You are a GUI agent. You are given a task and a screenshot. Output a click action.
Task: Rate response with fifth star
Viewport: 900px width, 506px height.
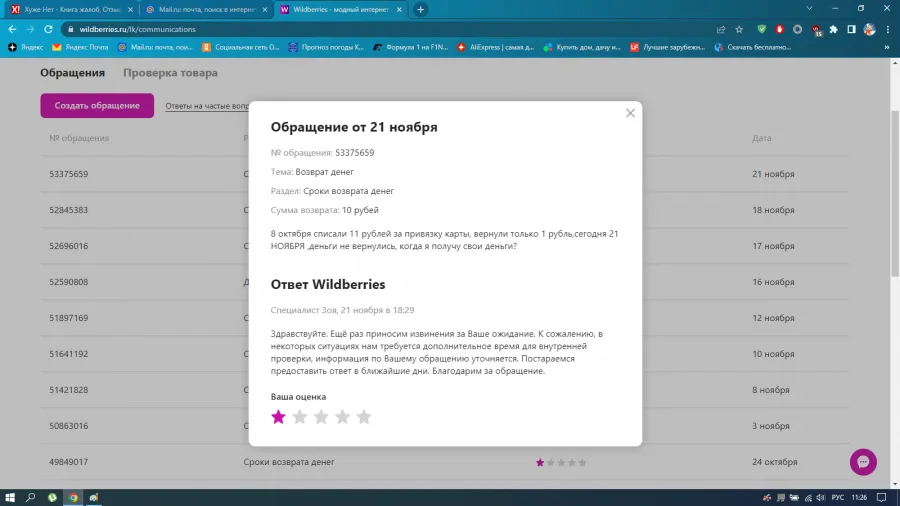point(364,417)
